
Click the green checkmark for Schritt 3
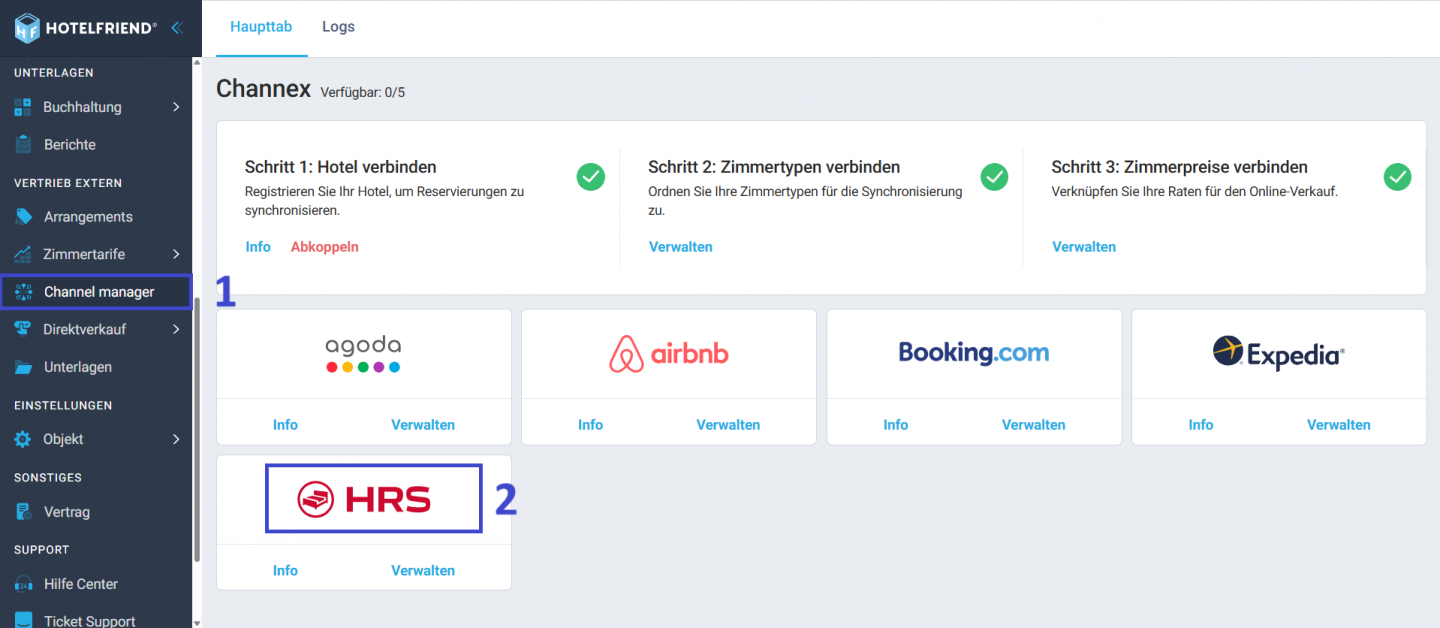click(x=1397, y=177)
